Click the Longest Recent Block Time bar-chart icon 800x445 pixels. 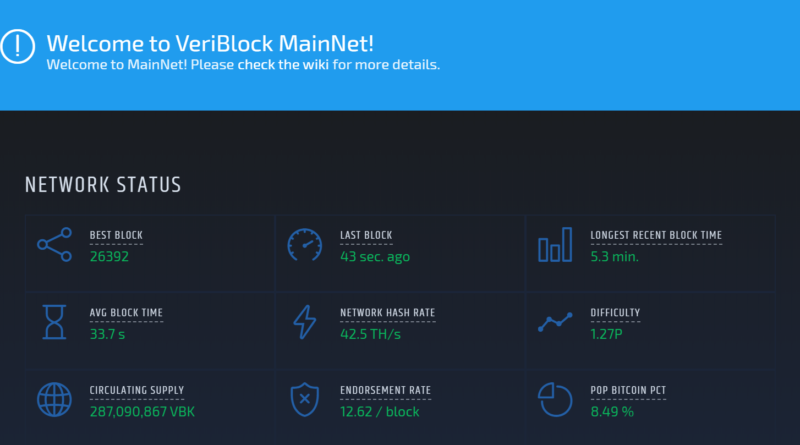coord(555,244)
